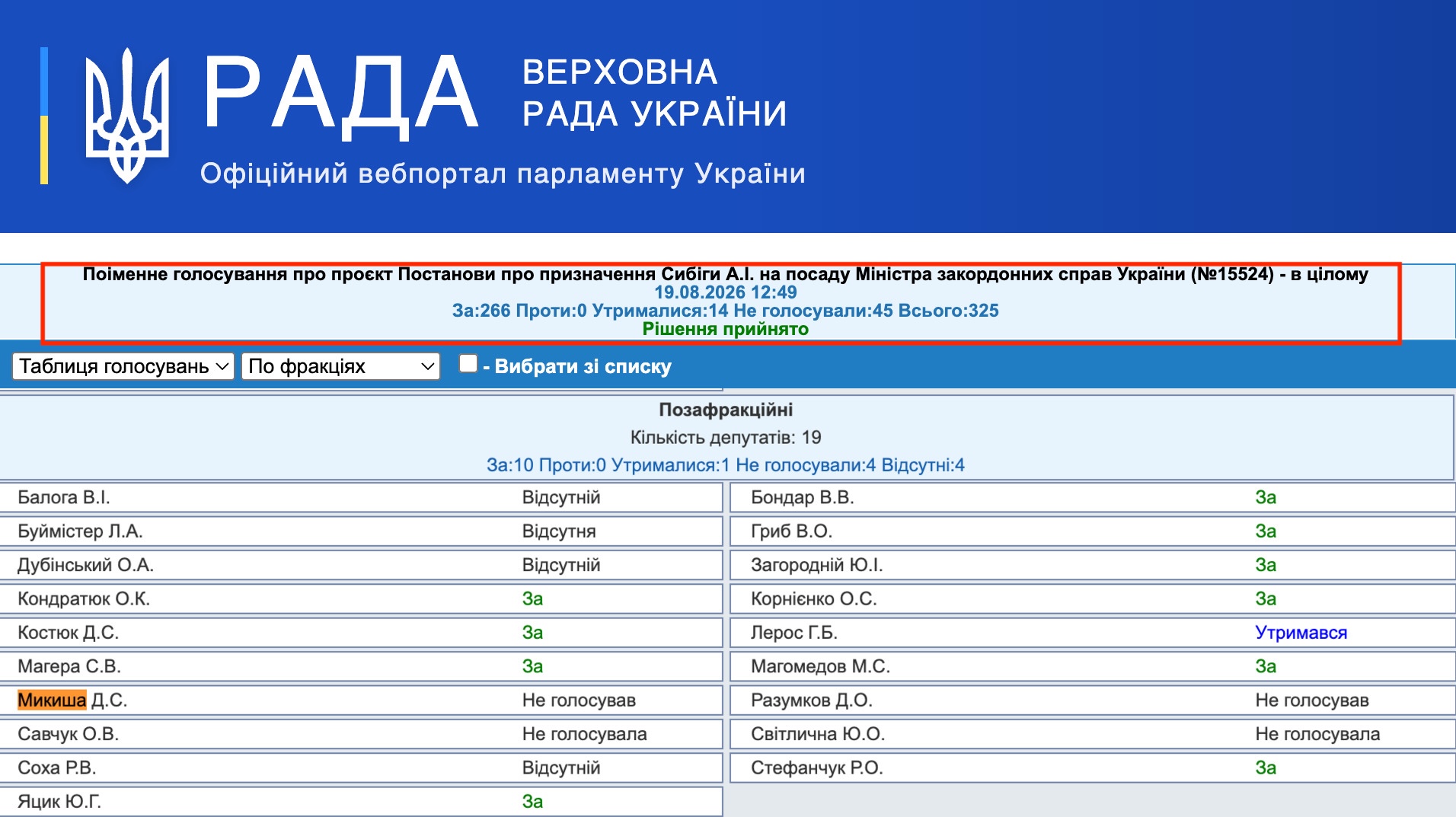
Task: Click Не голосував status of Разумков Д.О.
Action: (x=1312, y=700)
